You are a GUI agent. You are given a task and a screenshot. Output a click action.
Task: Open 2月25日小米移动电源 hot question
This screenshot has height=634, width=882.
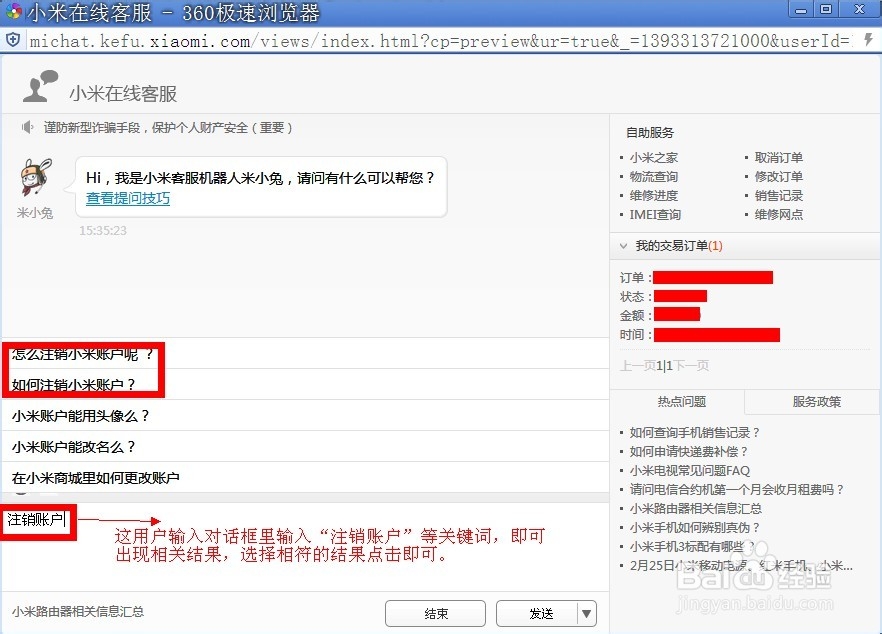pos(741,565)
